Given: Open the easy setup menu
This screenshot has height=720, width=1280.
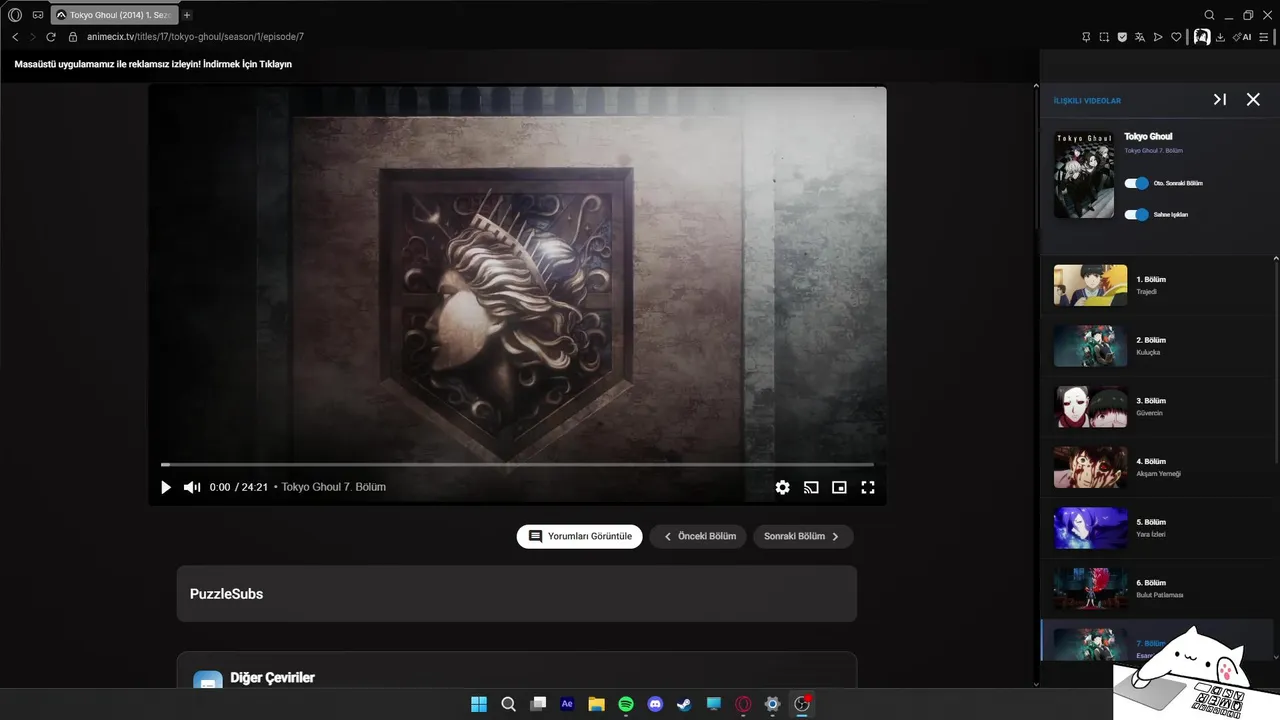Looking at the screenshot, I should click(1264, 37).
